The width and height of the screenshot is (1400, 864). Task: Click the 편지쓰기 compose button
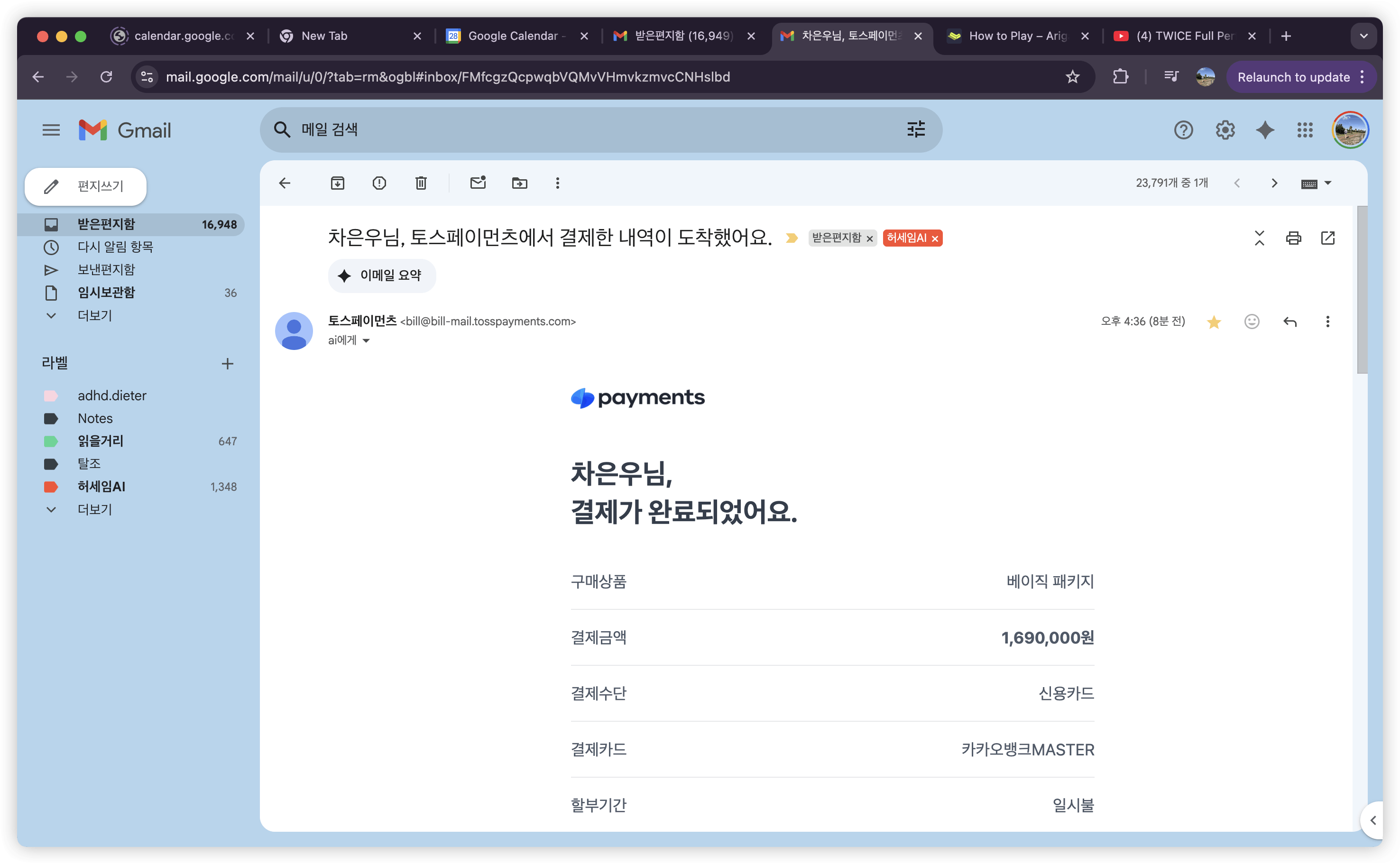86,186
